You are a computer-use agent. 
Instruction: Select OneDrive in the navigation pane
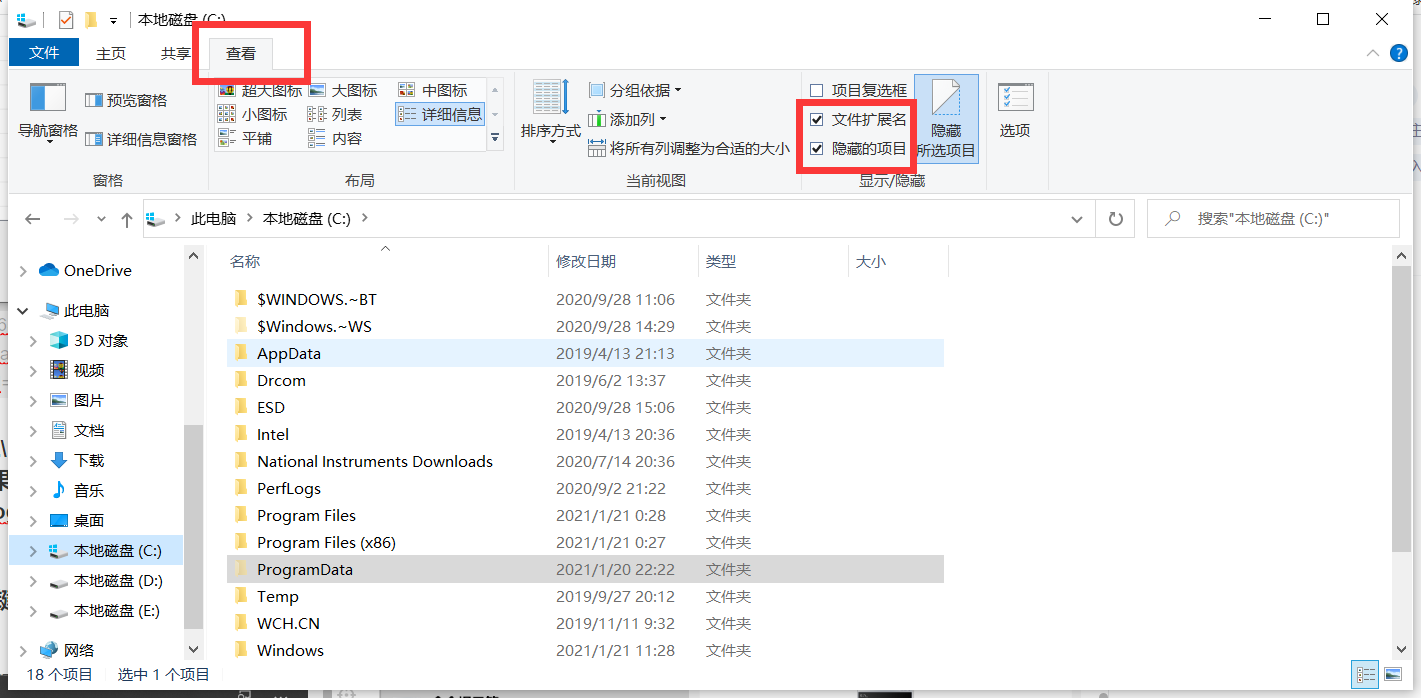click(x=97, y=270)
